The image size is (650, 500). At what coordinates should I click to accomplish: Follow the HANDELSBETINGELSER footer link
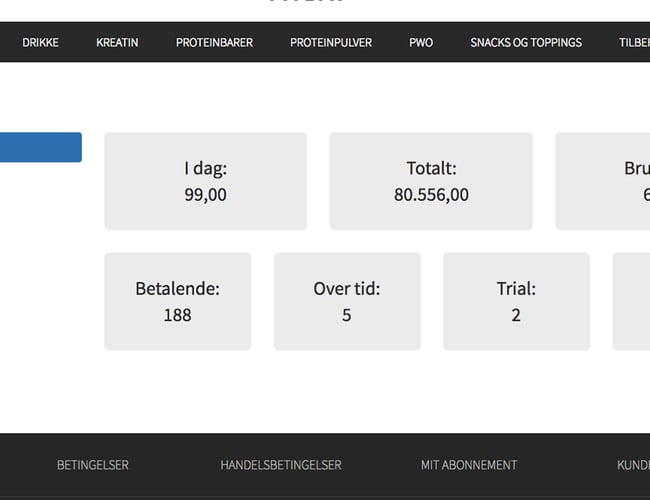click(x=281, y=465)
